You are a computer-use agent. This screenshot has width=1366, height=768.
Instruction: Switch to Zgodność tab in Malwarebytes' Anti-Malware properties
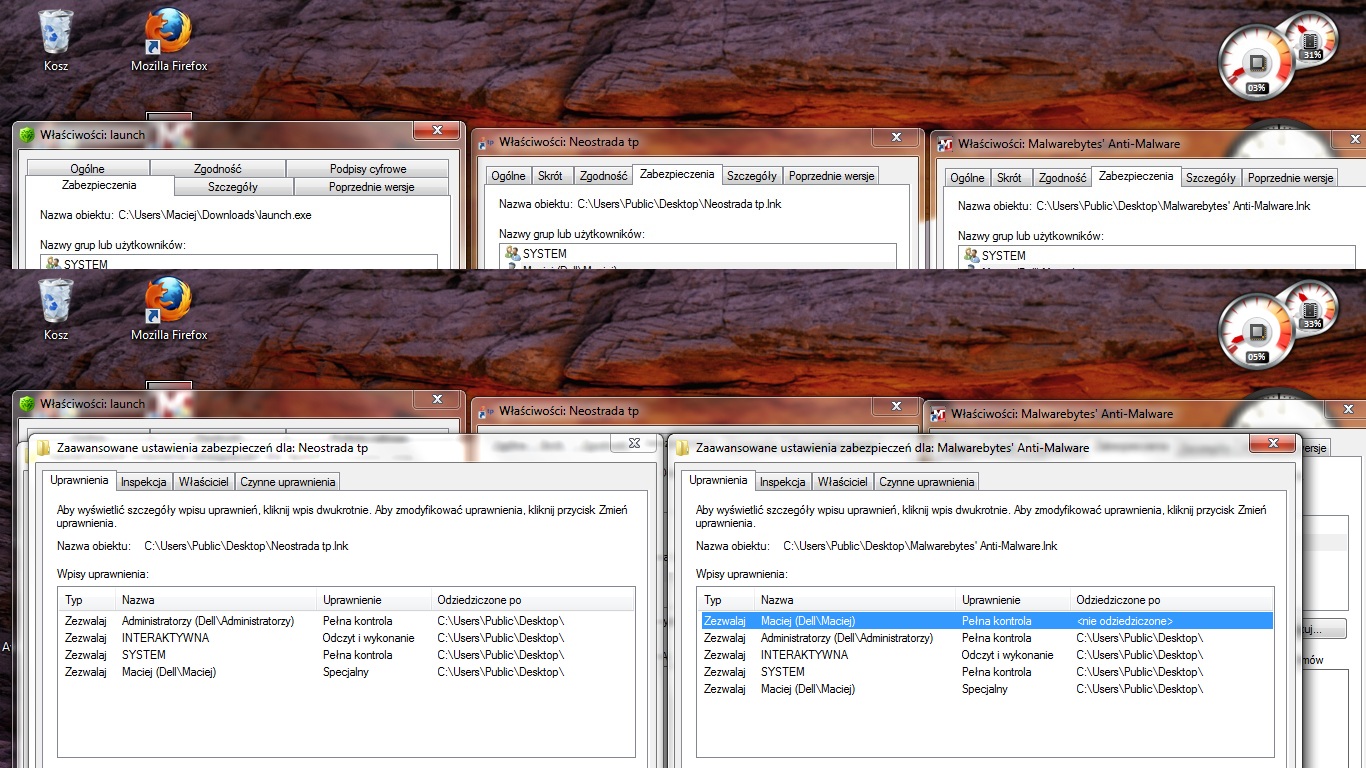(1063, 178)
